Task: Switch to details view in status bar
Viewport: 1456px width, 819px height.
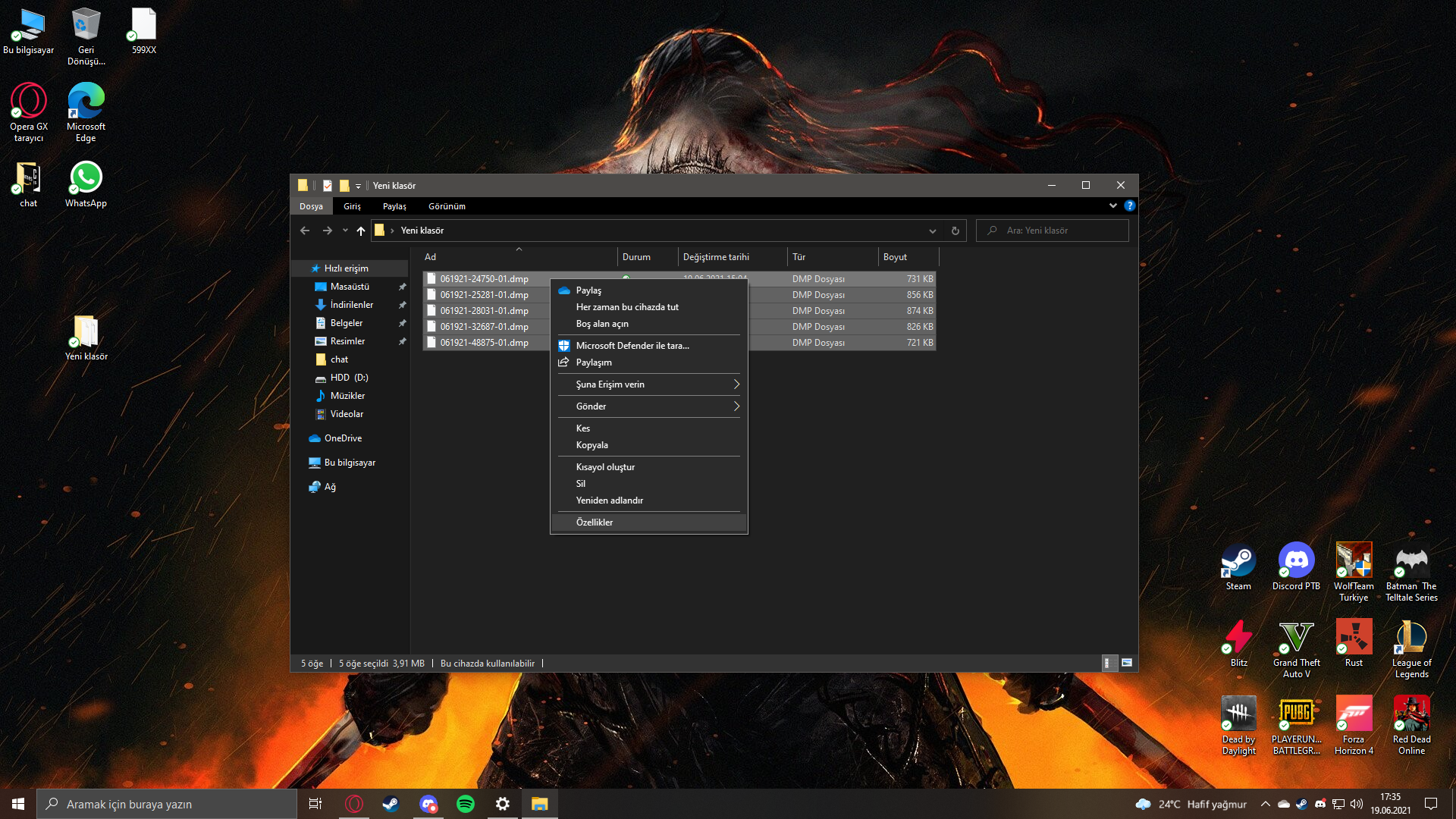Action: click(1108, 663)
